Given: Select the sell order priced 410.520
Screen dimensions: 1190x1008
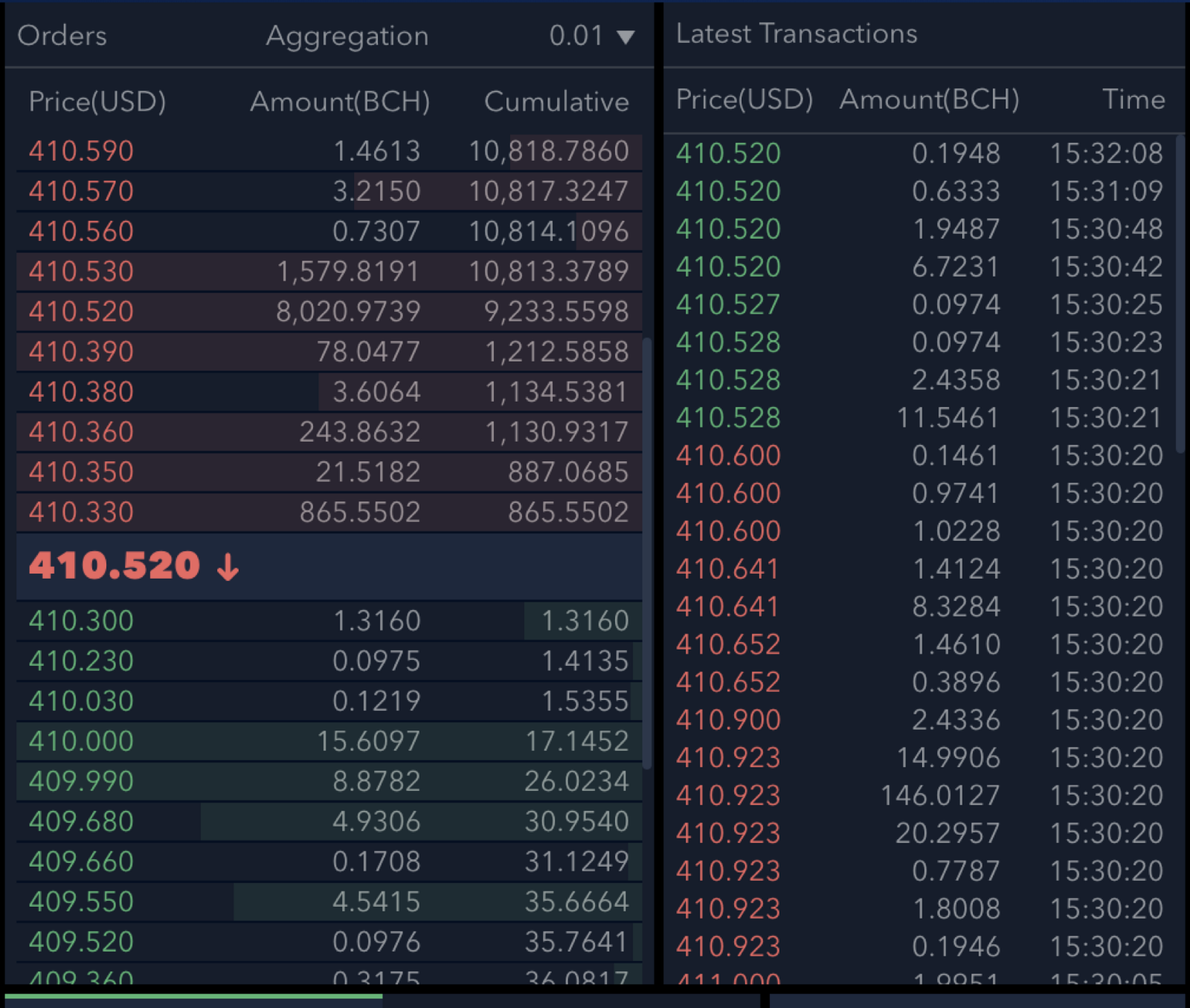Looking at the screenshot, I should pyautogui.click(x=329, y=312).
